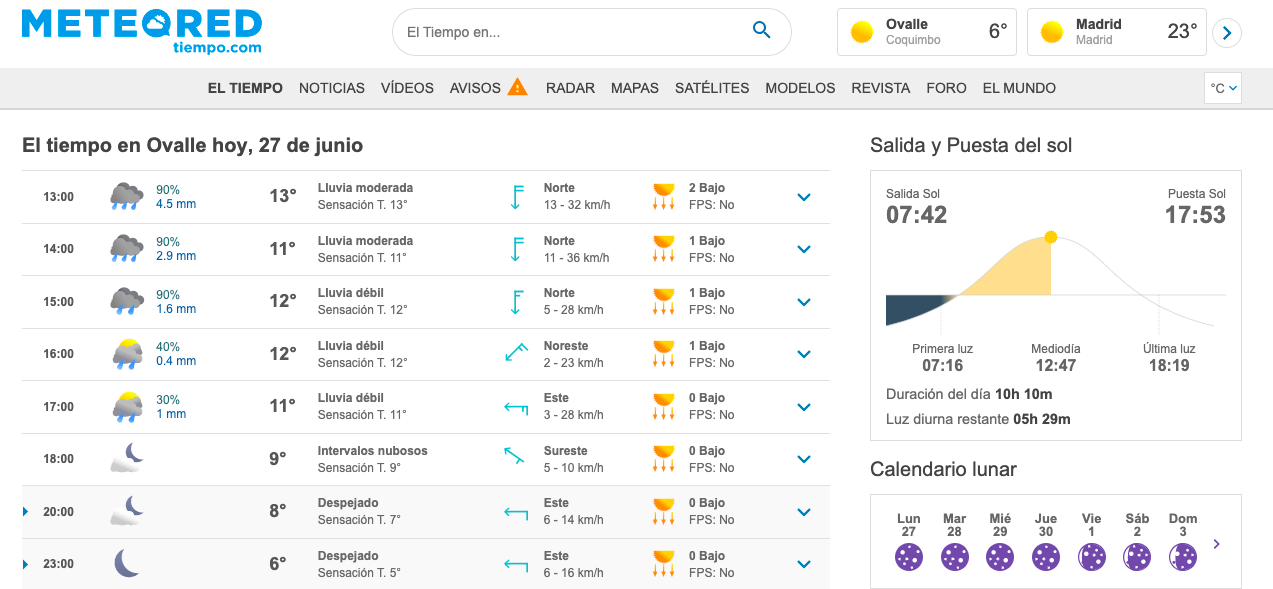Click the rain cloud icon at 13:00
1273x589 pixels.
(127, 196)
